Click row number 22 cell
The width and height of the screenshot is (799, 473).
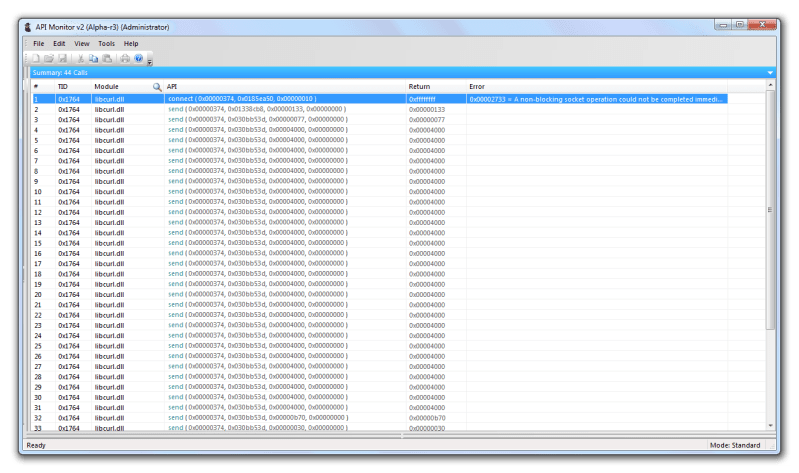[x=38, y=315]
